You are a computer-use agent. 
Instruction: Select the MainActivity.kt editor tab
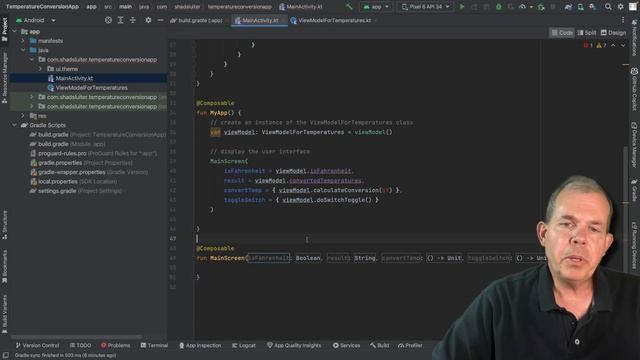[260, 20]
